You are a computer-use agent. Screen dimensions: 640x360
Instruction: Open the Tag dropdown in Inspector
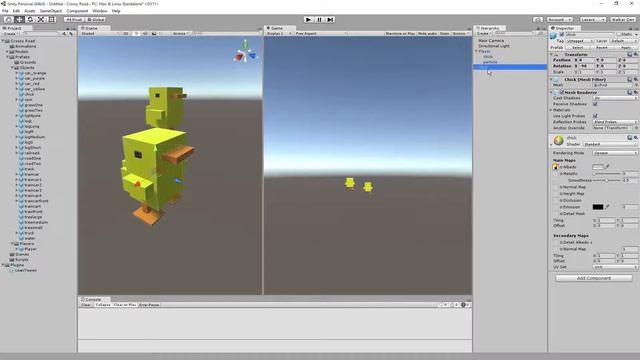tap(580, 41)
